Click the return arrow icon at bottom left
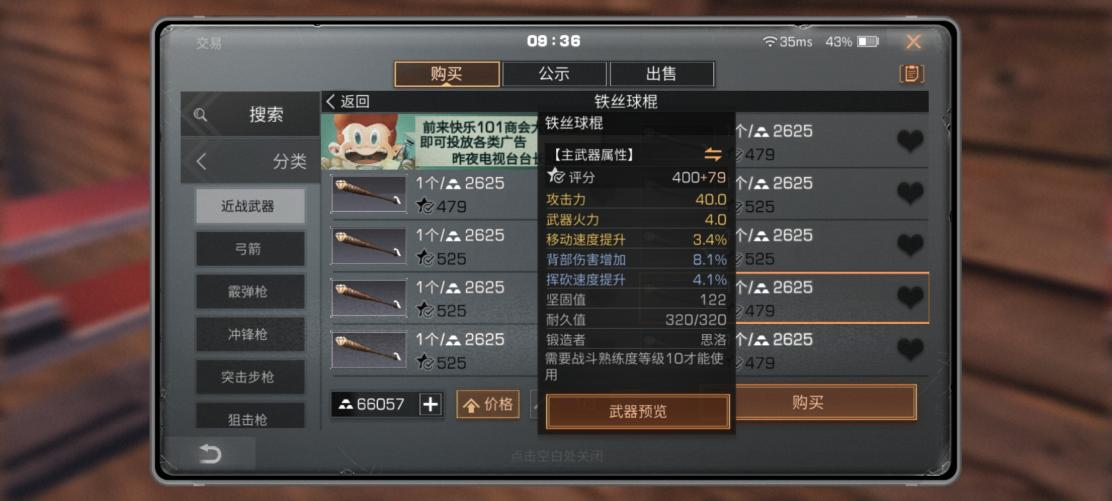 pyautogui.click(x=210, y=453)
